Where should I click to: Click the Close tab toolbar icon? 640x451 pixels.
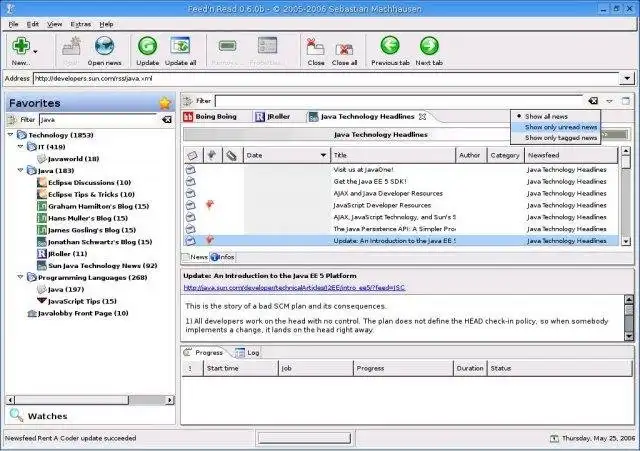point(316,47)
